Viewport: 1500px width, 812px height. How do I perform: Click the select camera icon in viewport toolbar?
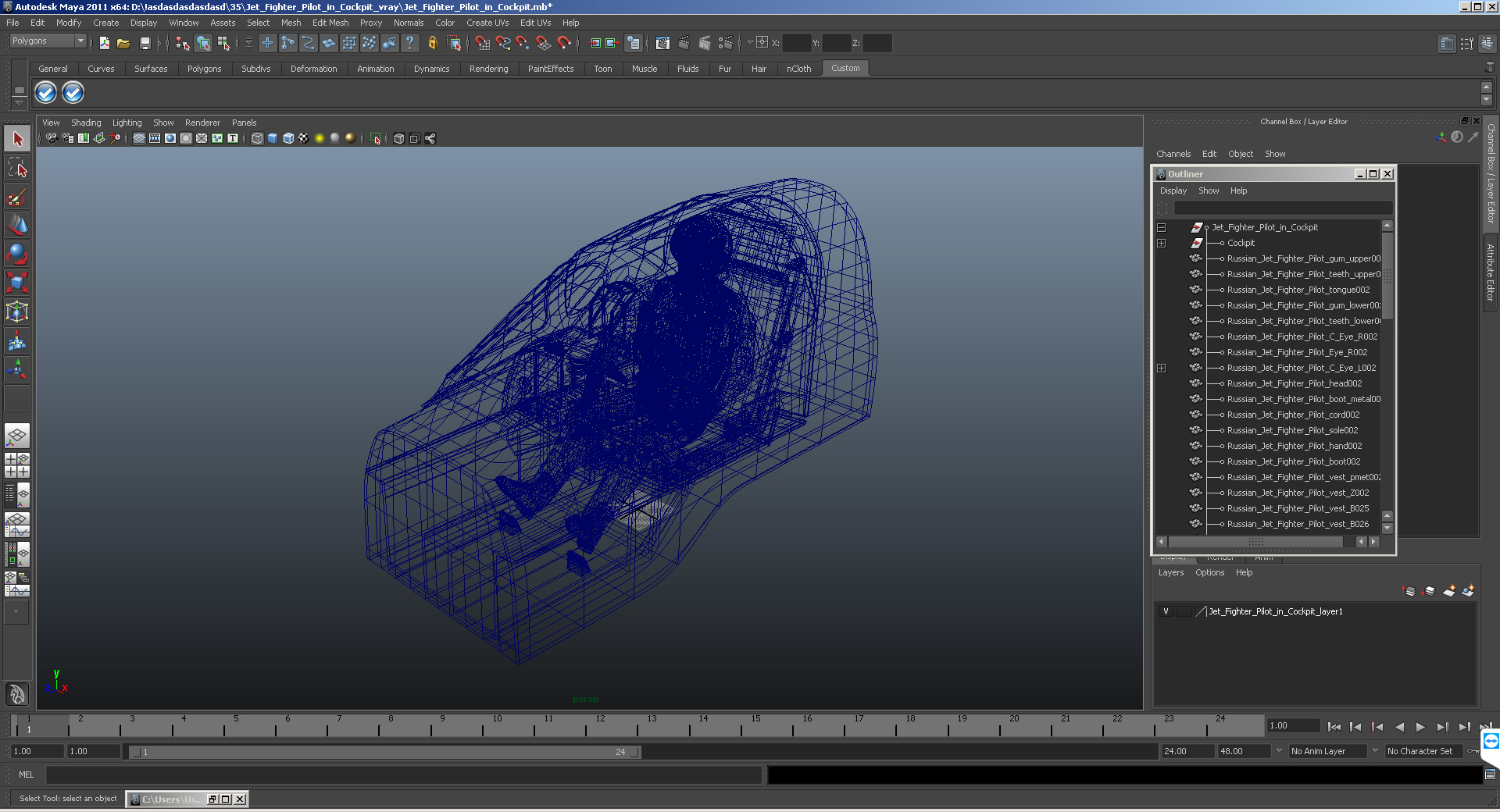[x=52, y=138]
